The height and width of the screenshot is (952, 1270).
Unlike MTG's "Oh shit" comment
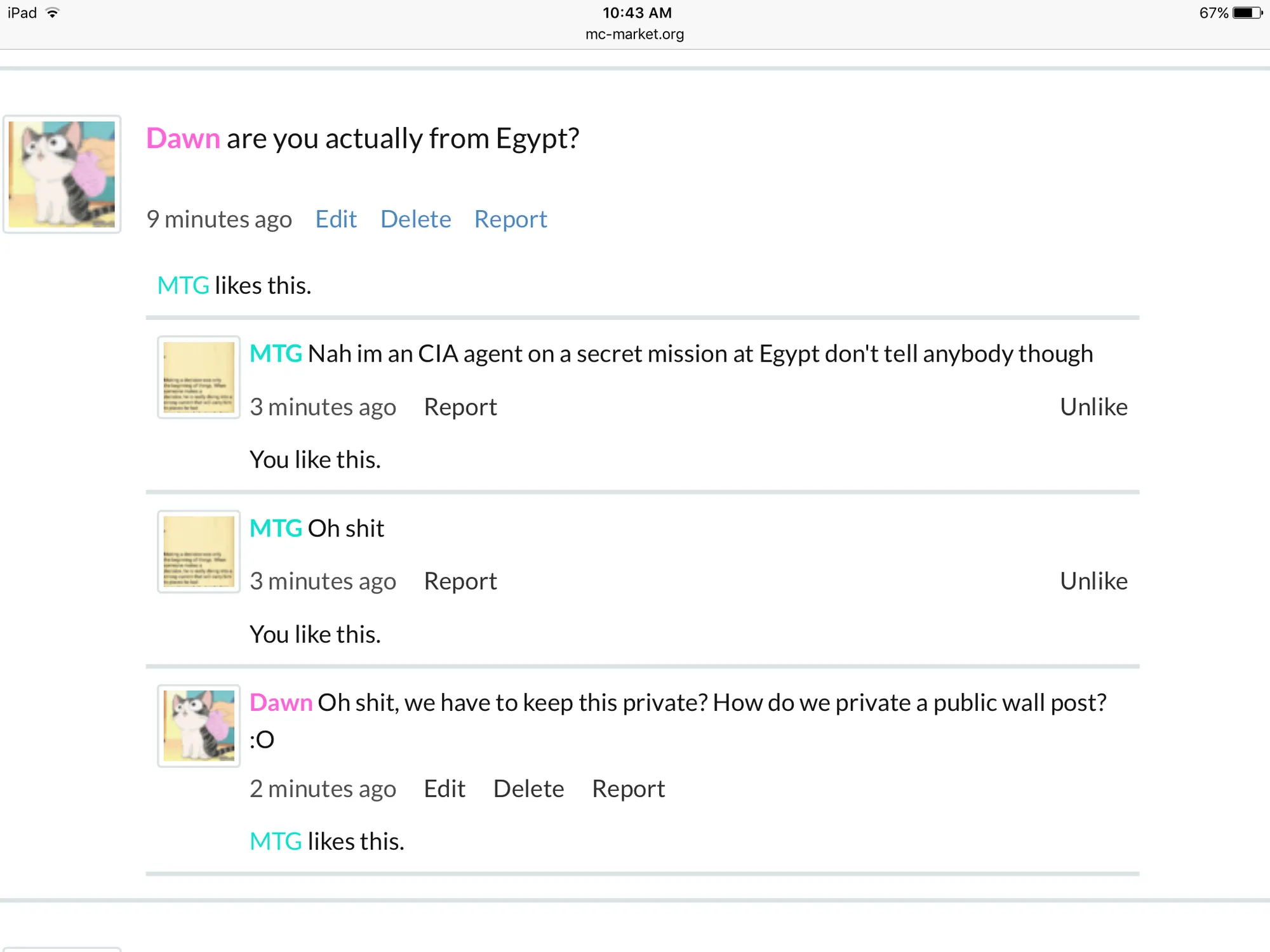tap(1093, 581)
